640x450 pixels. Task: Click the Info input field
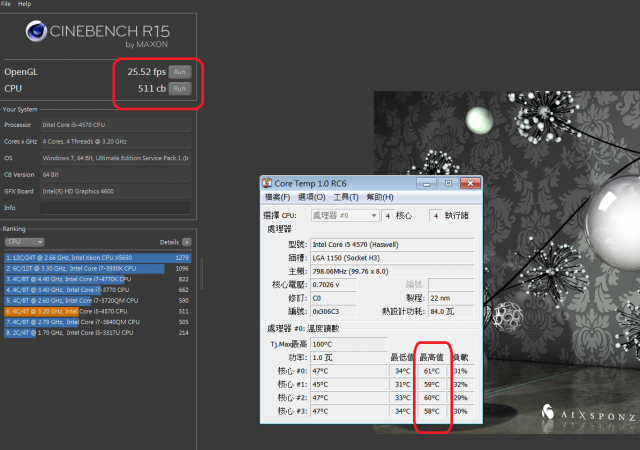pyautogui.click(x=116, y=208)
